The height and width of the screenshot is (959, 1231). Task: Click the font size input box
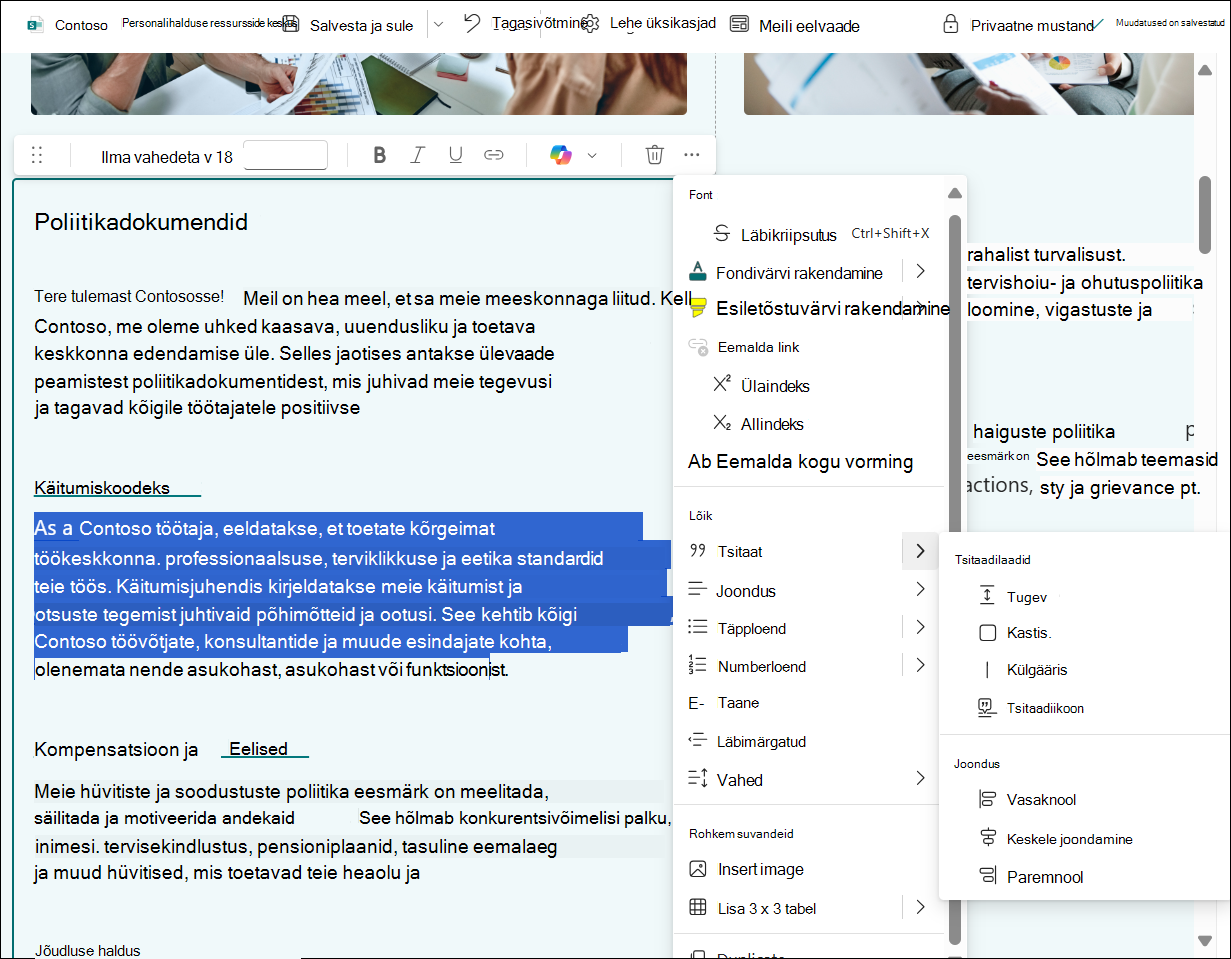[x=285, y=155]
